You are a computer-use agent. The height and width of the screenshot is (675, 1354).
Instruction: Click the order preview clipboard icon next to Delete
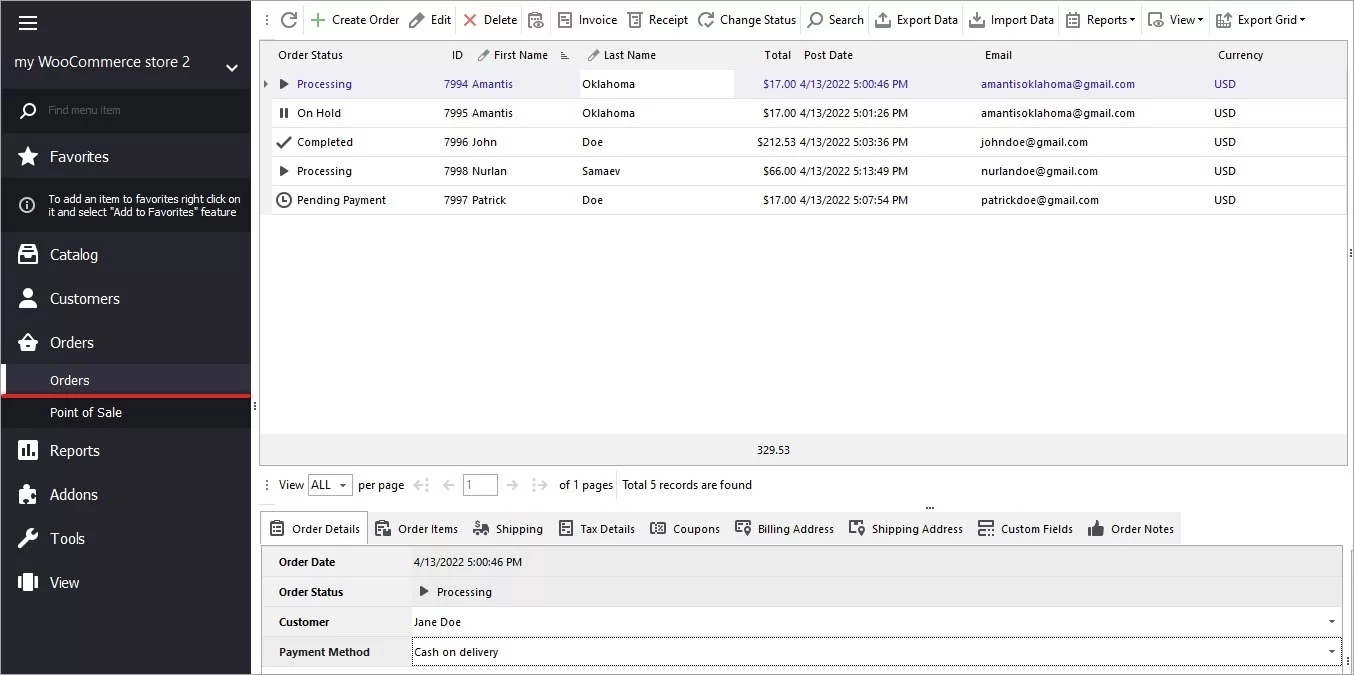536,19
